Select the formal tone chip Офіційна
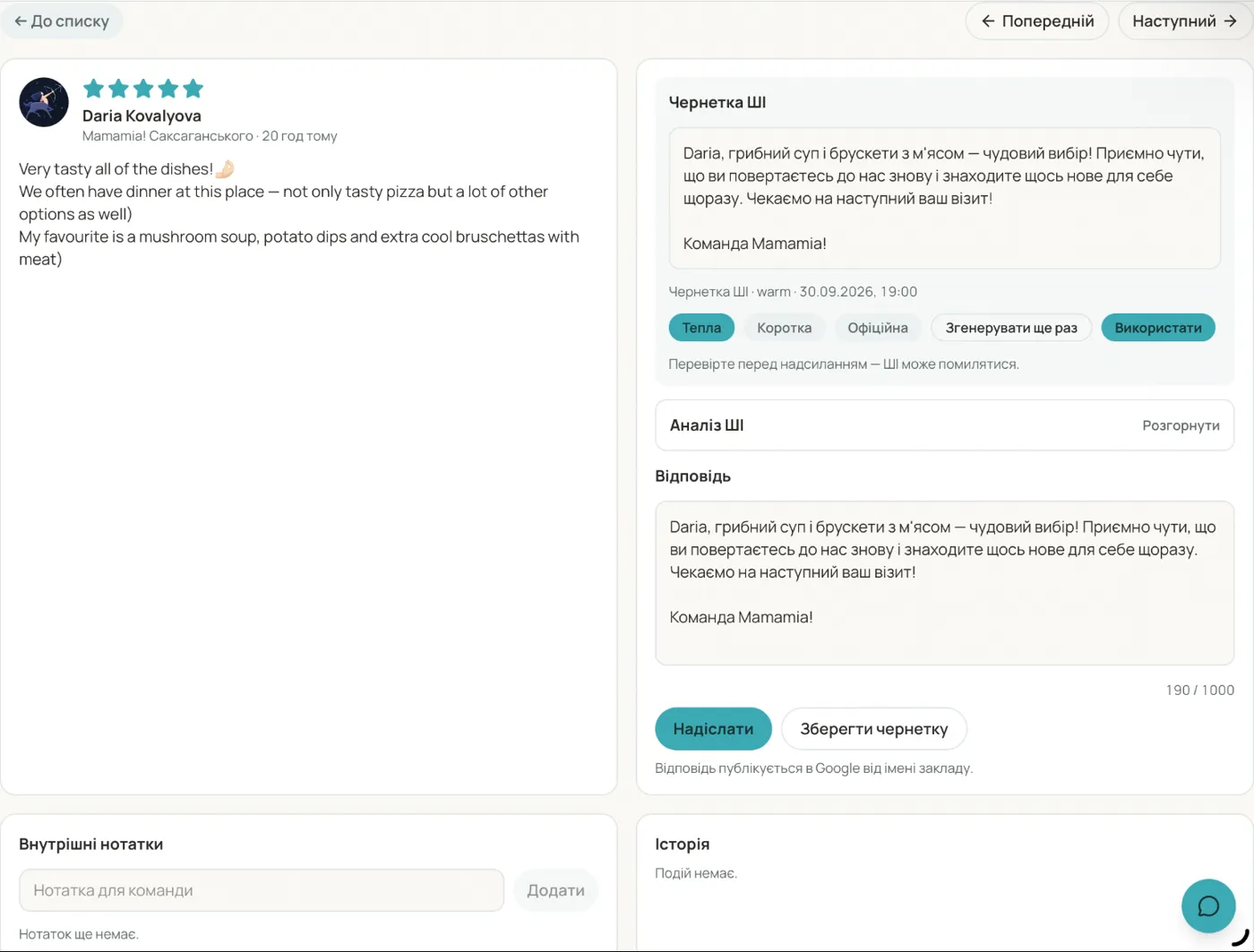The height and width of the screenshot is (952, 1254). pos(878,328)
